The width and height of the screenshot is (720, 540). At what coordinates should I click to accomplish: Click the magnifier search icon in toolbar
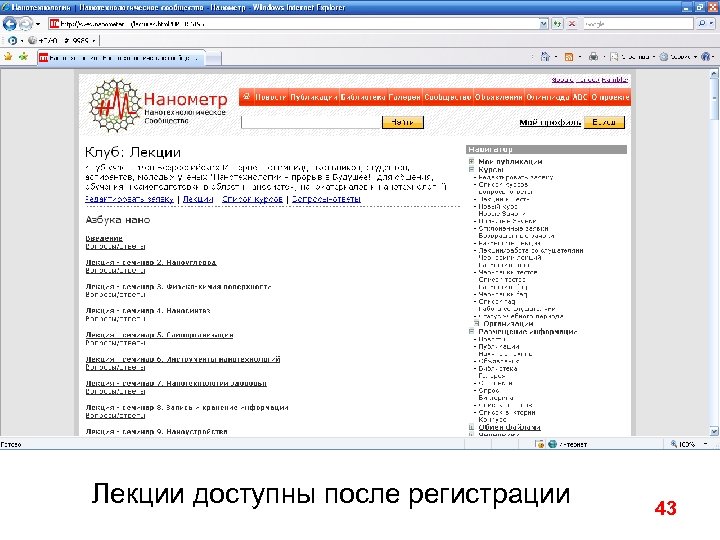coord(702,23)
